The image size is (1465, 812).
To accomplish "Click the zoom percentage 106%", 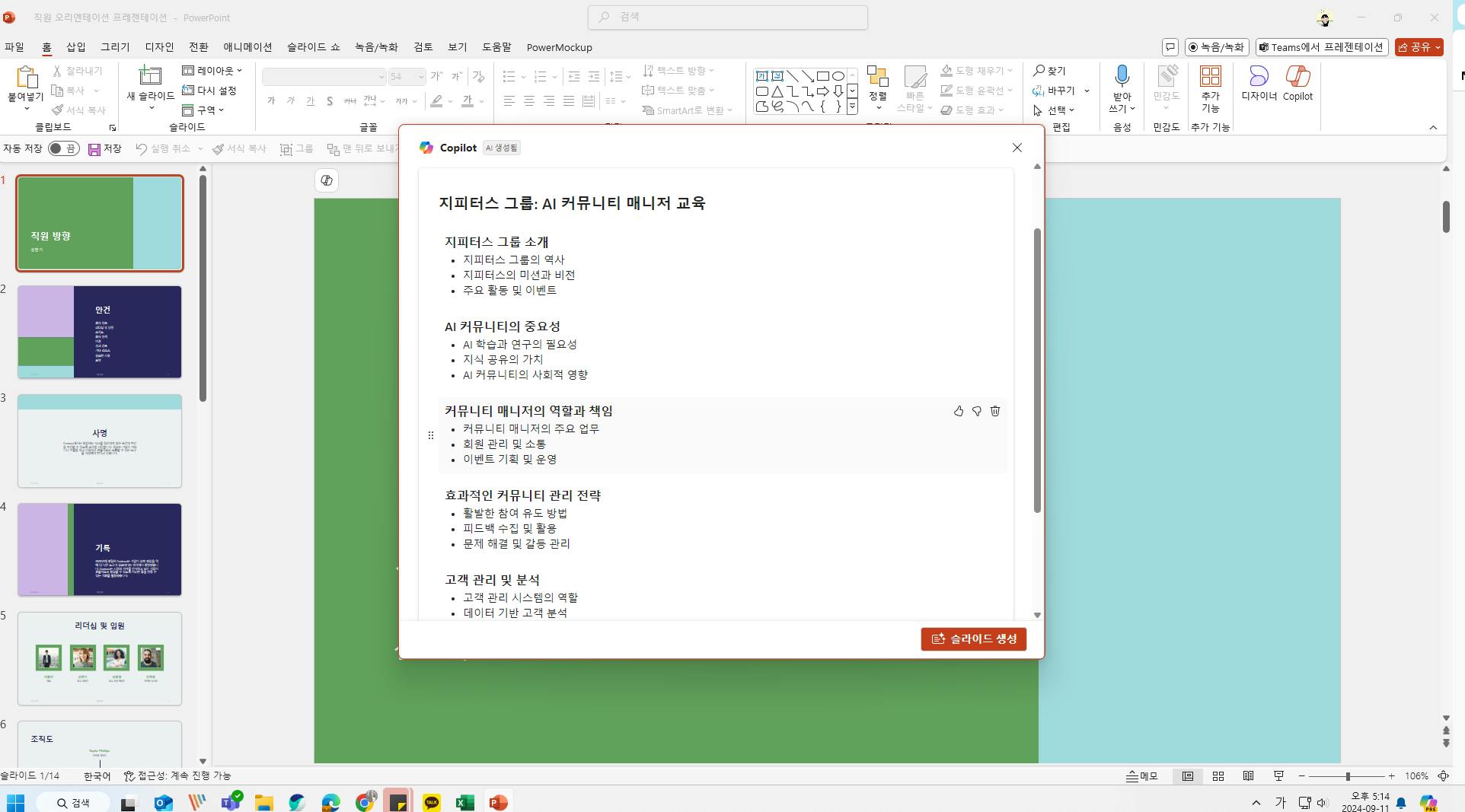I will coord(1416,776).
